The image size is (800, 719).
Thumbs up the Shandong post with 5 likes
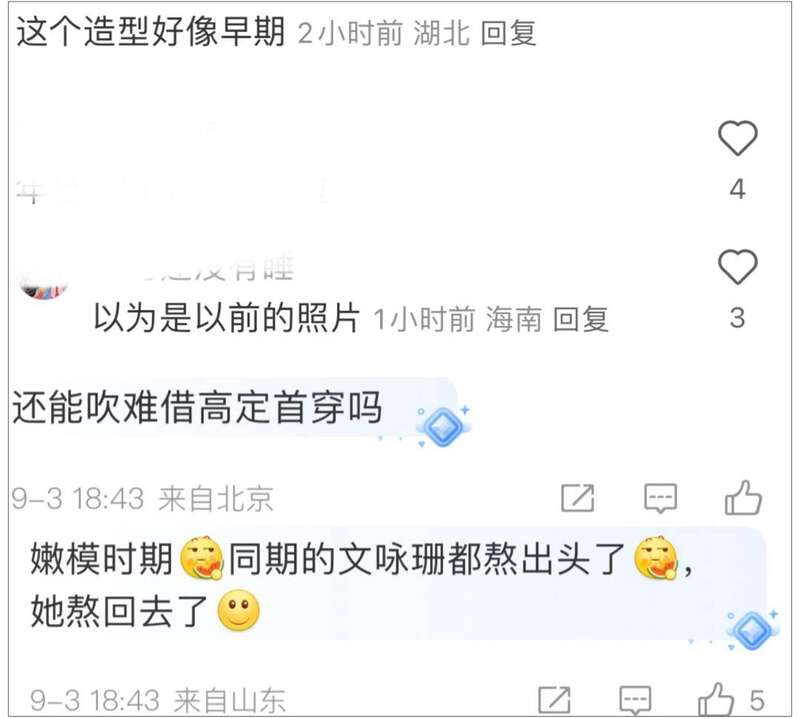(716, 699)
